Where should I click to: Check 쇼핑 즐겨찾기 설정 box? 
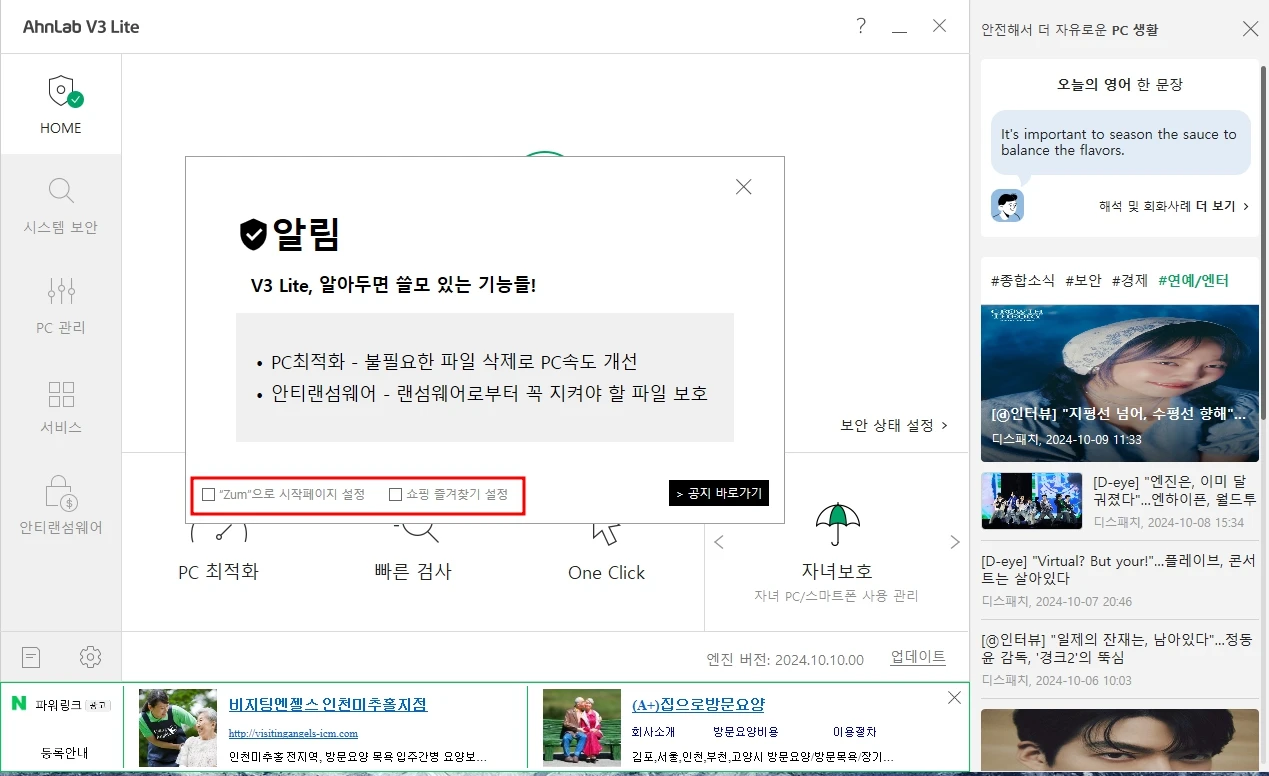[395, 494]
